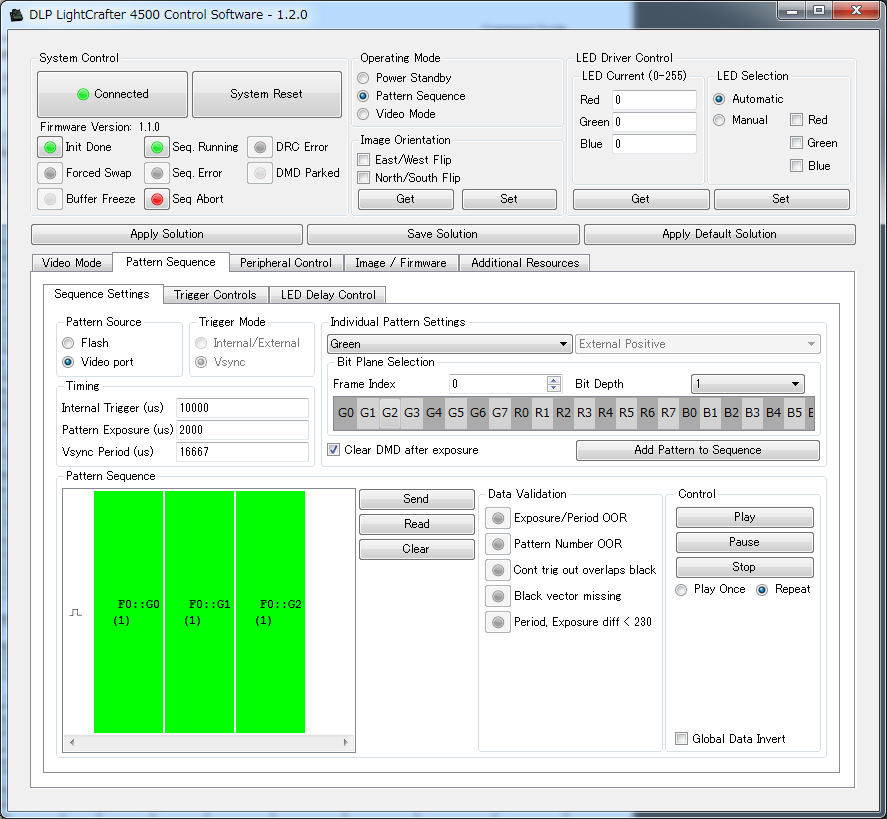Open the Green pattern color dropdown
Image resolution: width=887 pixels, height=819 pixels.
click(449, 344)
